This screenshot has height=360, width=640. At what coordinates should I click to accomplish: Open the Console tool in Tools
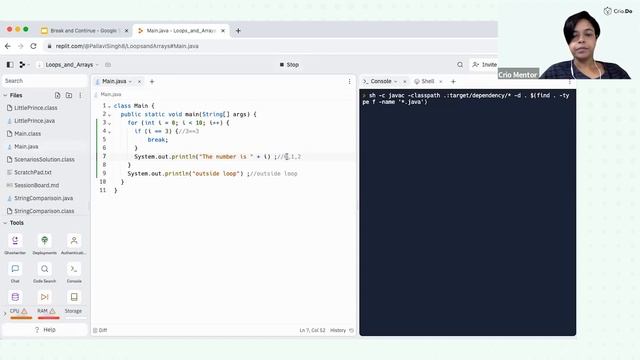(74, 272)
